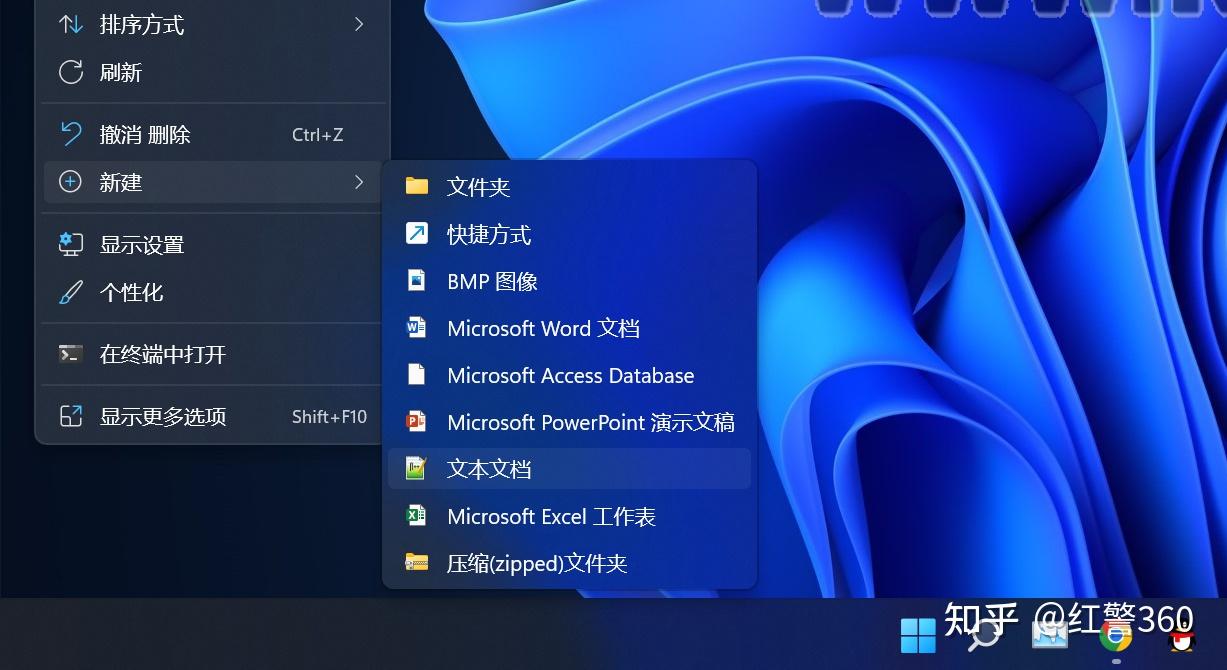This screenshot has width=1227, height=670.
Task: Click the expand icon beside 显示更多选项
Action: point(70,416)
